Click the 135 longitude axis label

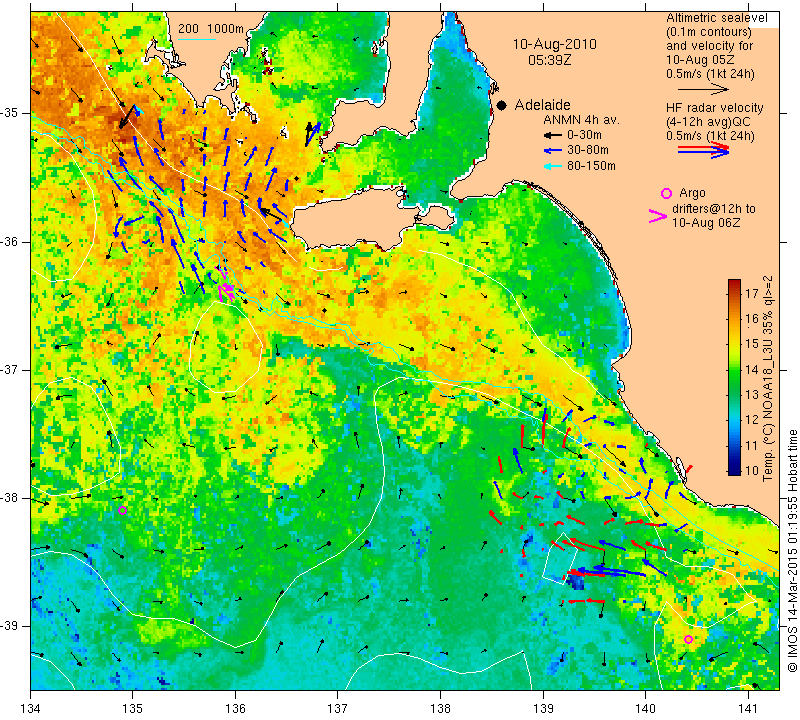click(x=133, y=709)
